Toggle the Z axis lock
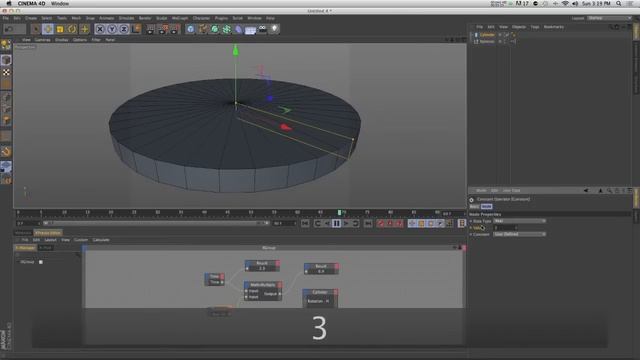 124,29
